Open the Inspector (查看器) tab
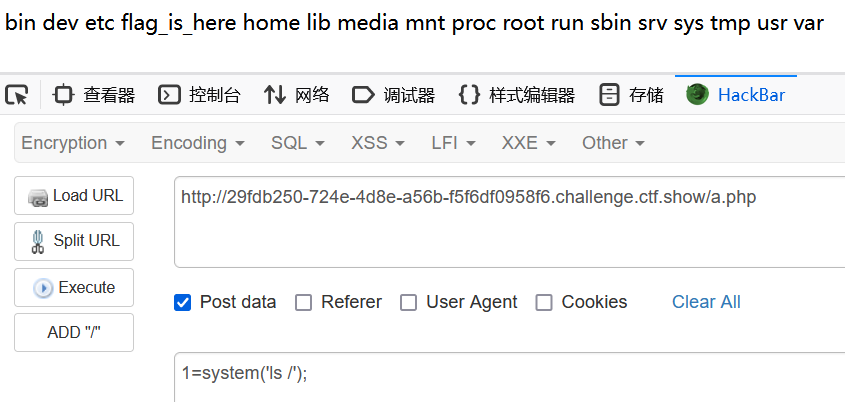The height and width of the screenshot is (402, 845). point(94,95)
